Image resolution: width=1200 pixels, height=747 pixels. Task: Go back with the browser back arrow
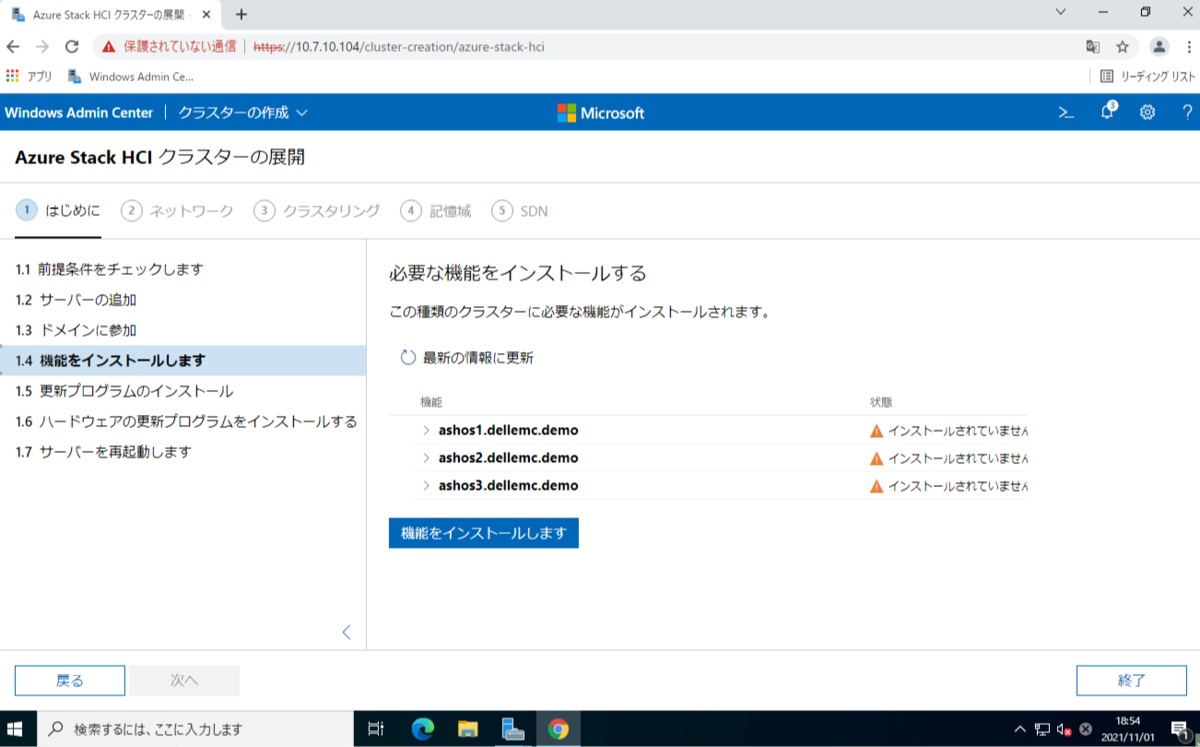click(x=13, y=46)
